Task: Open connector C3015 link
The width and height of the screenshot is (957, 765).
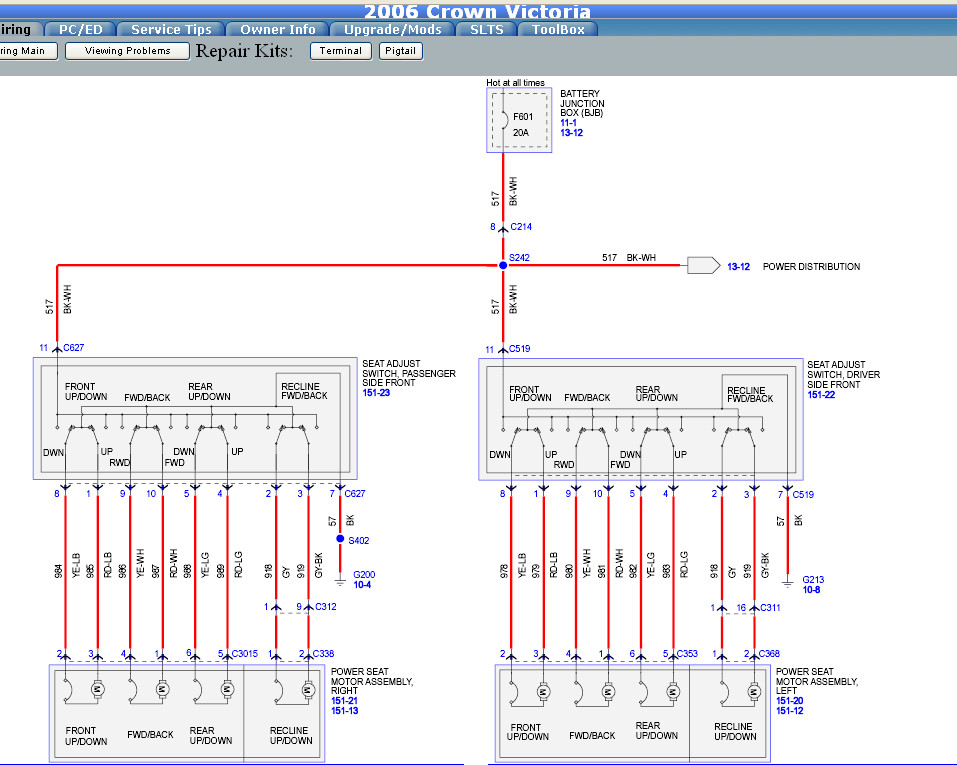Action: 244,653
